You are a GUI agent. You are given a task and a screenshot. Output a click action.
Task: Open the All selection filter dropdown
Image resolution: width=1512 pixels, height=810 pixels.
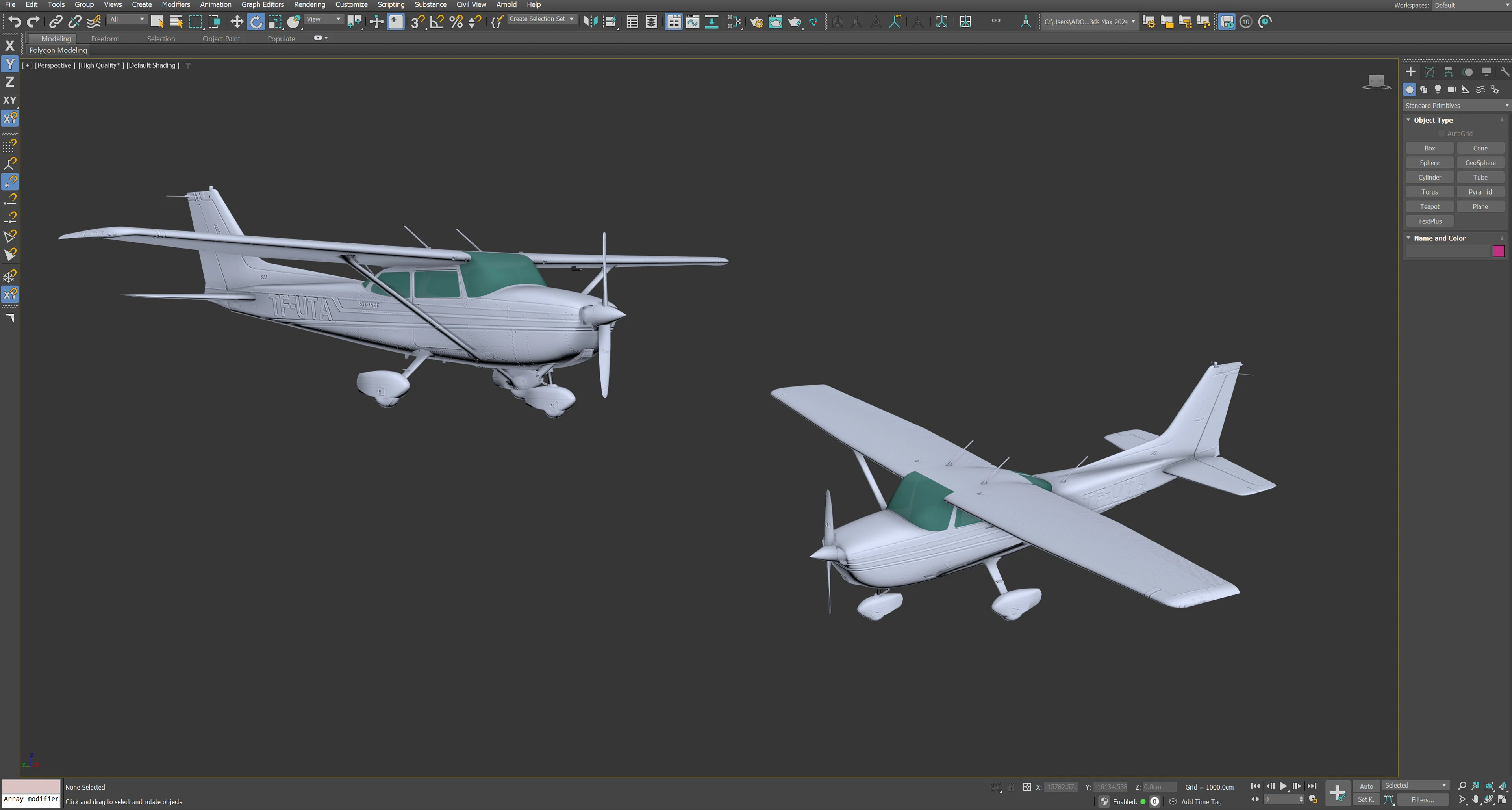pyautogui.click(x=127, y=19)
